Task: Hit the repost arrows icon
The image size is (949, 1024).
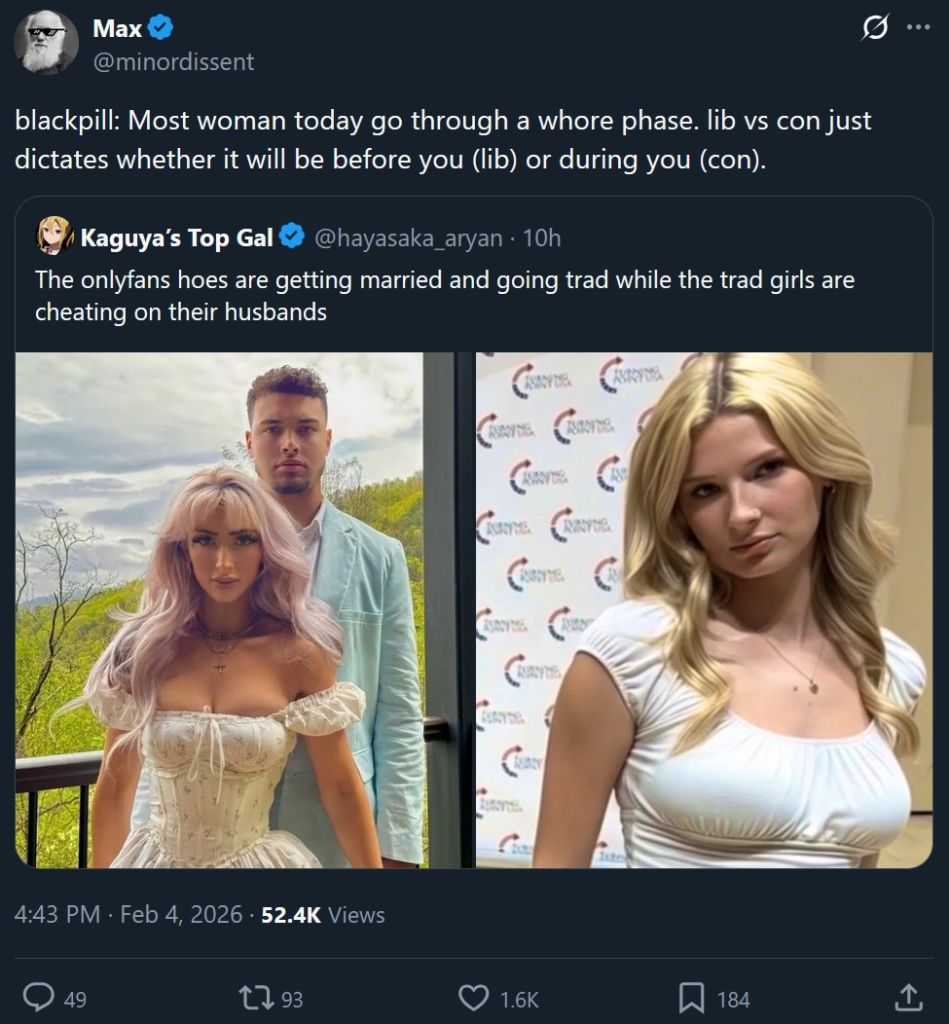Action: tap(256, 996)
